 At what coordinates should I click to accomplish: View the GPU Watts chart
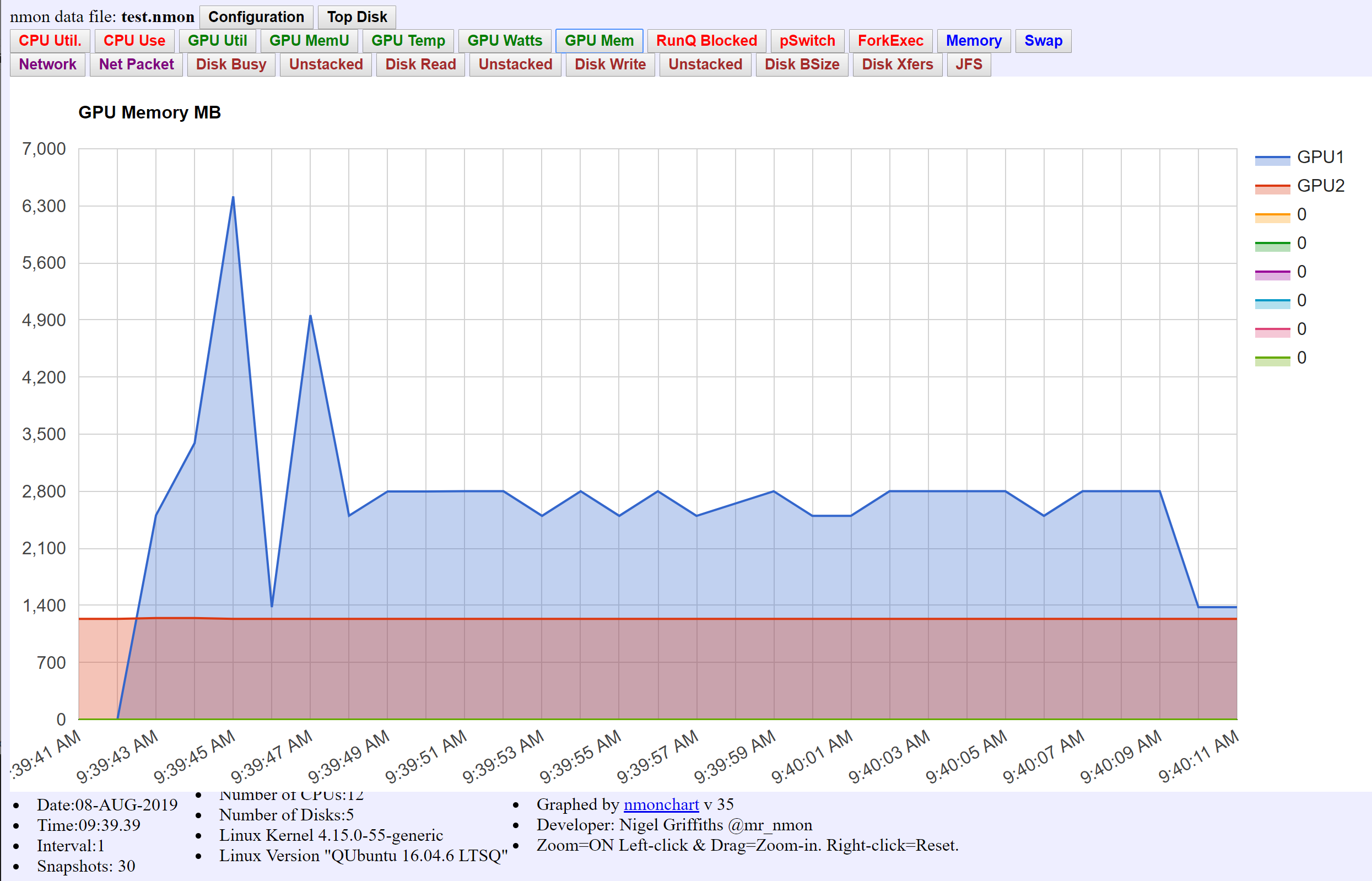pyautogui.click(x=505, y=41)
